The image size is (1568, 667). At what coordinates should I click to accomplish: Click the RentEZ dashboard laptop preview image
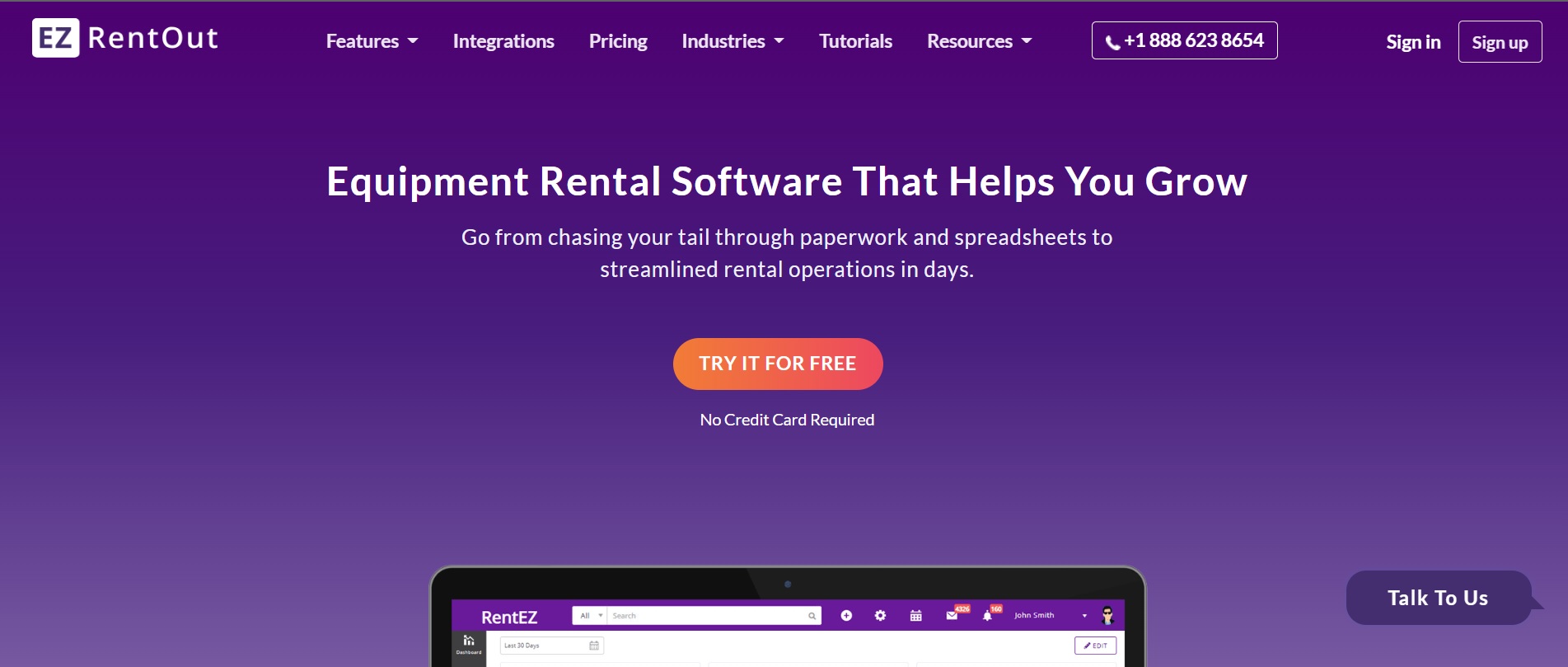(788, 617)
